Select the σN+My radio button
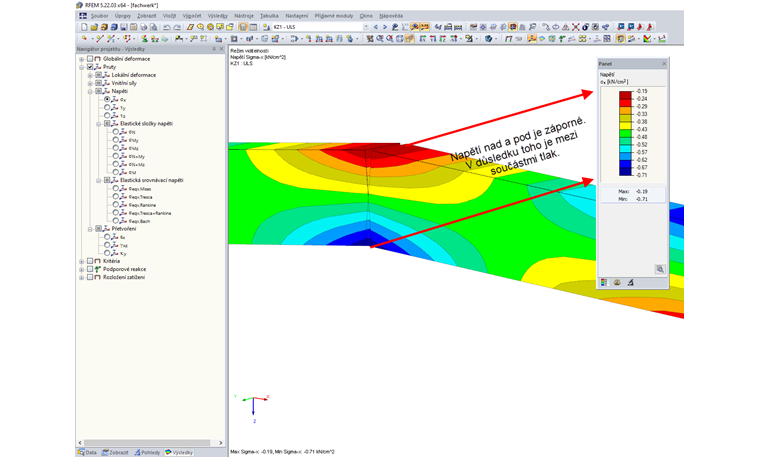This screenshot has height=457, width=760. [115, 156]
